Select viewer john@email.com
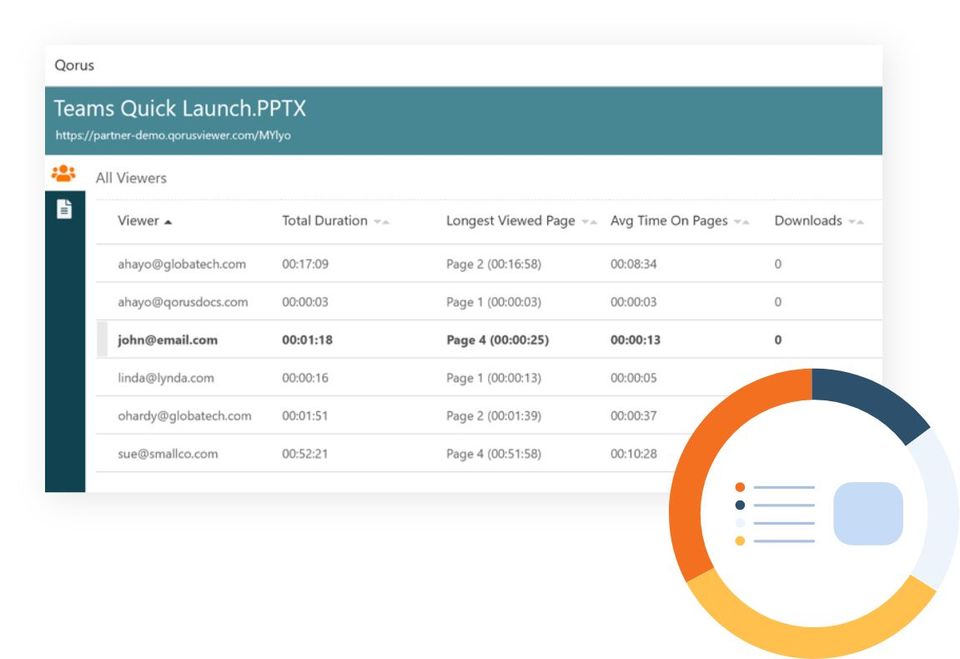The image size is (960, 659). point(168,340)
